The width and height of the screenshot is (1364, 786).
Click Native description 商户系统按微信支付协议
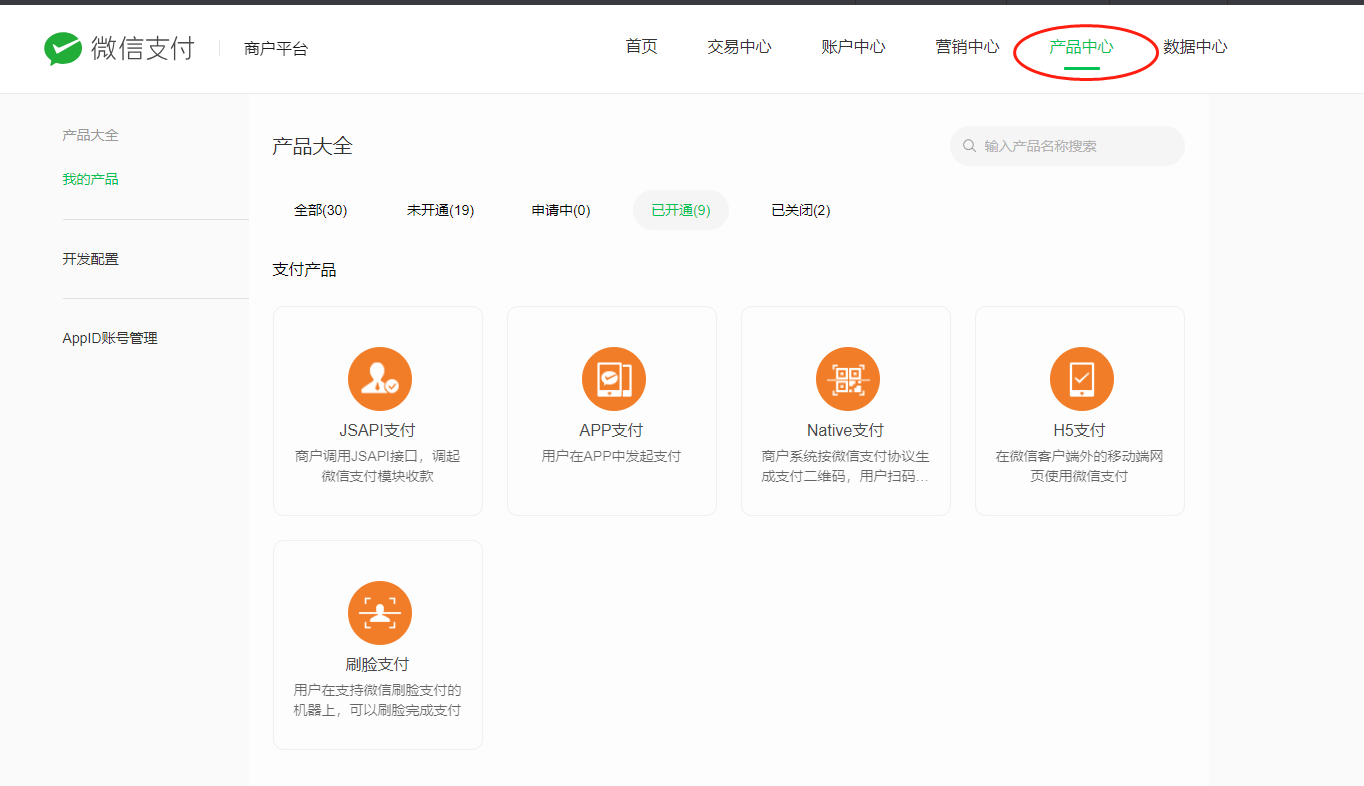[x=846, y=466]
